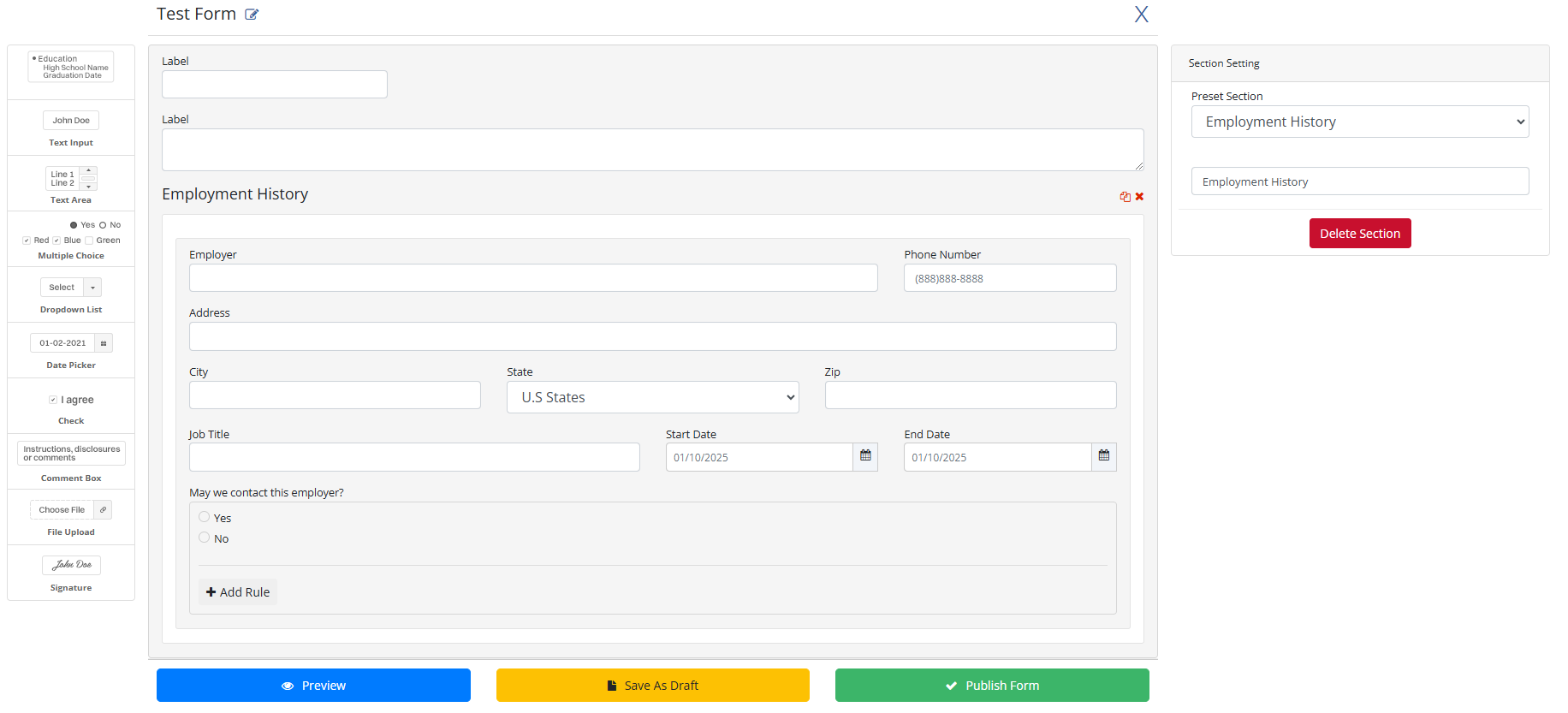Select the Multiple Choice element in sidebar

pyautogui.click(x=71, y=239)
